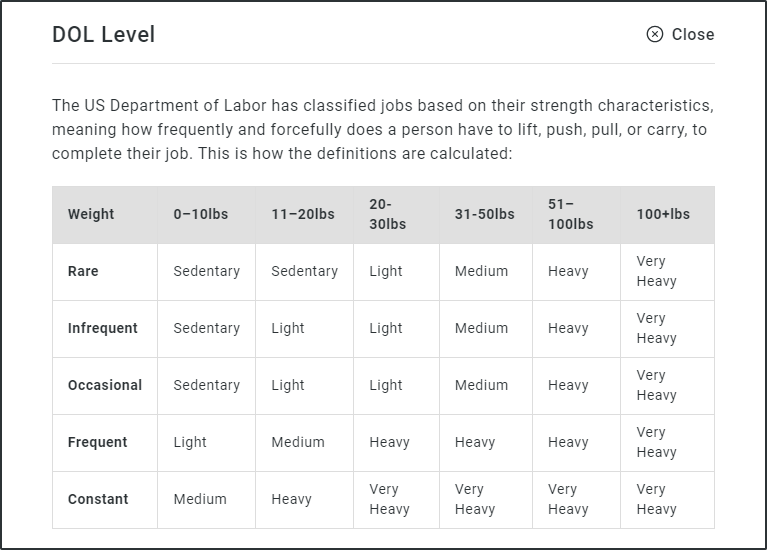Click the 51–100lbs column header
This screenshot has width=767, height=550.
pos(570,214)
